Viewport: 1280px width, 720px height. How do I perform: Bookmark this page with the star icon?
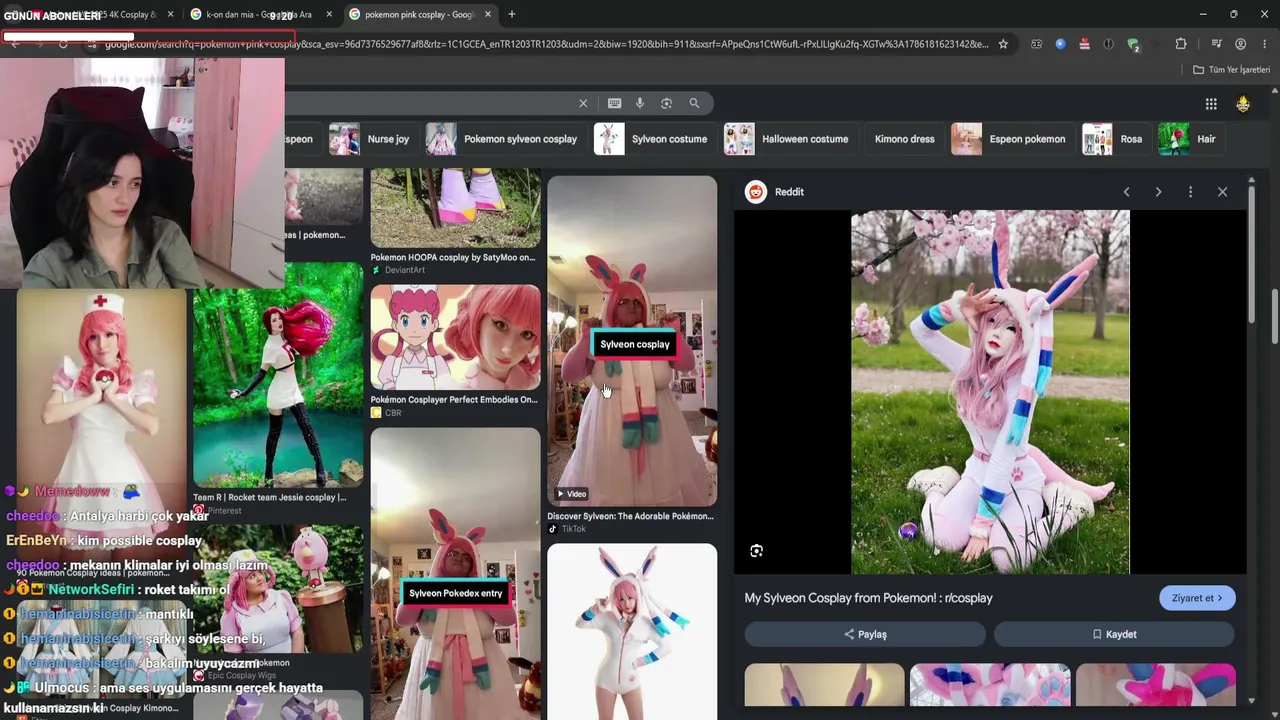coord(1003,44)
